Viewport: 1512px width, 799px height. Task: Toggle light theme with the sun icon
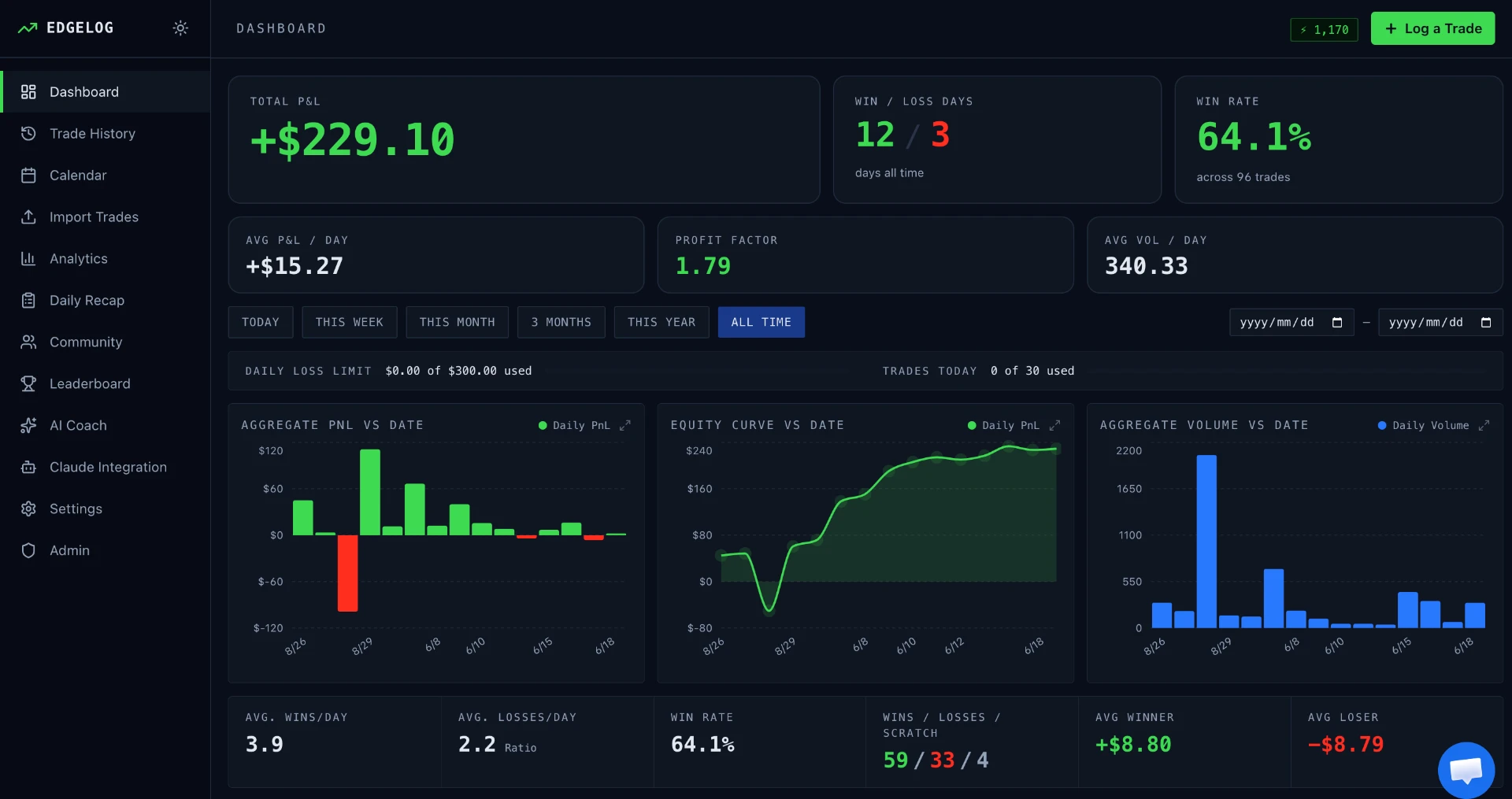[180, 28]
